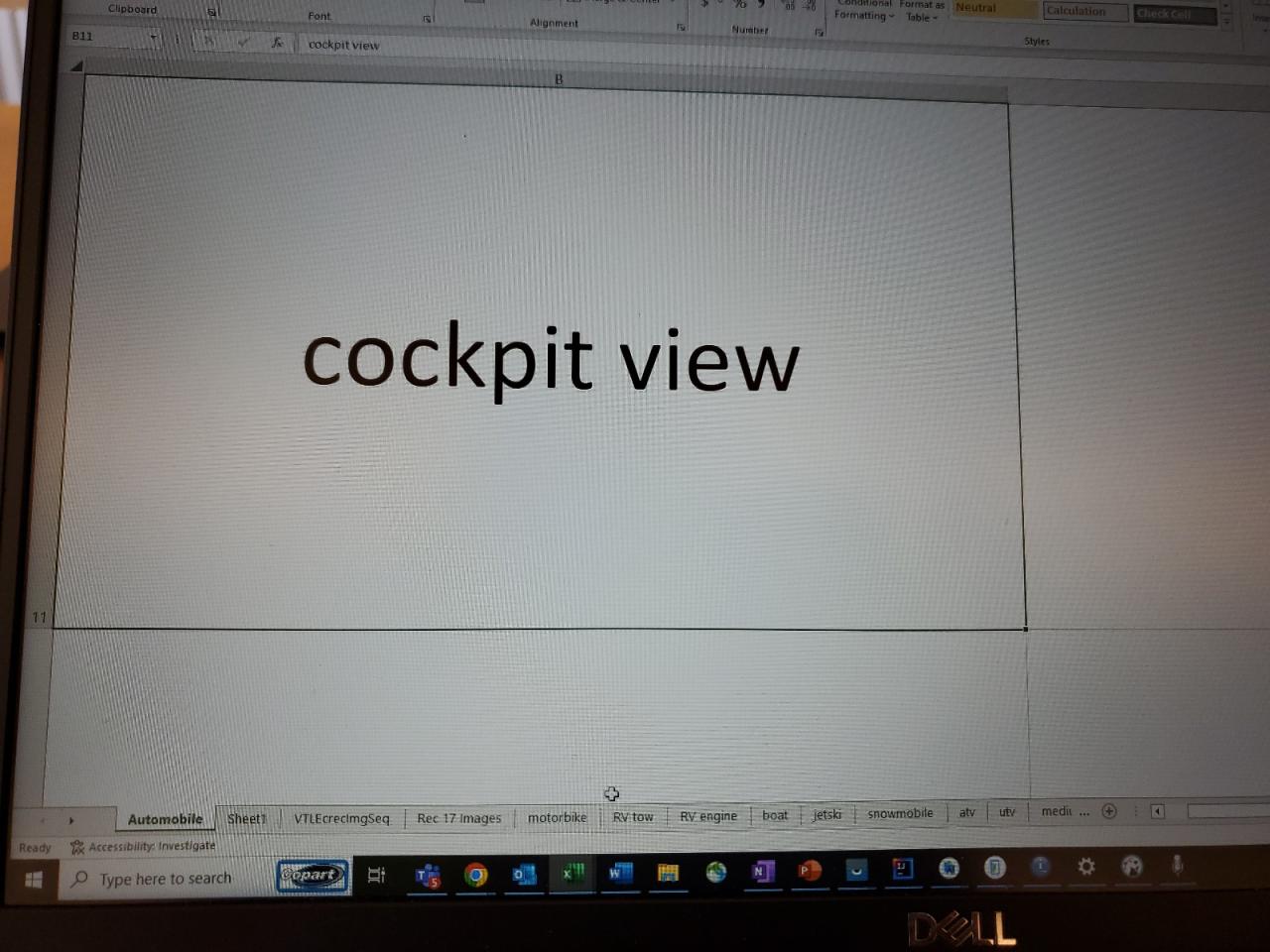
Task: Open the Rec 17 Images sheet tab
Action: (458, 818)
